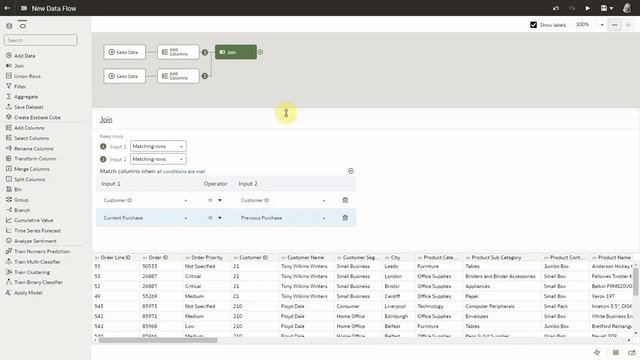Select the Select Columns step
640x360 pixels.
[x=27, y=138]
